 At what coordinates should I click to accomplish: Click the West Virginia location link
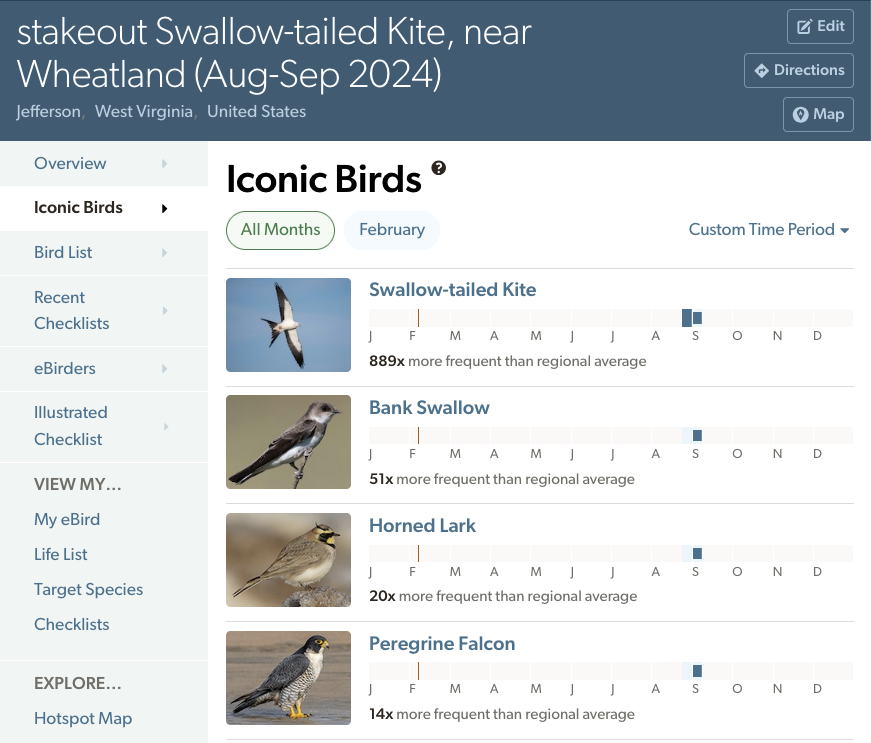pyautogui.click(x=142, y=111)
